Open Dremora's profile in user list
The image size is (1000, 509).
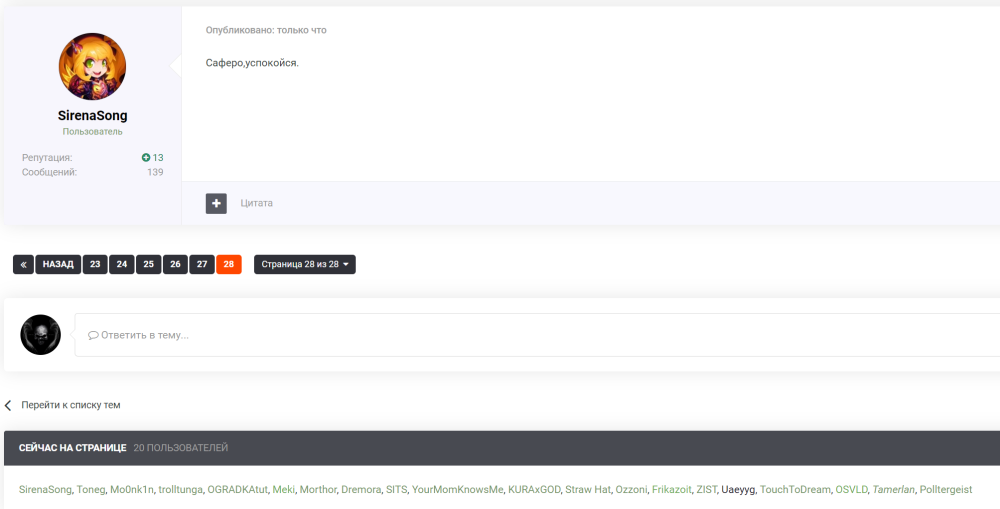[361, 490]
